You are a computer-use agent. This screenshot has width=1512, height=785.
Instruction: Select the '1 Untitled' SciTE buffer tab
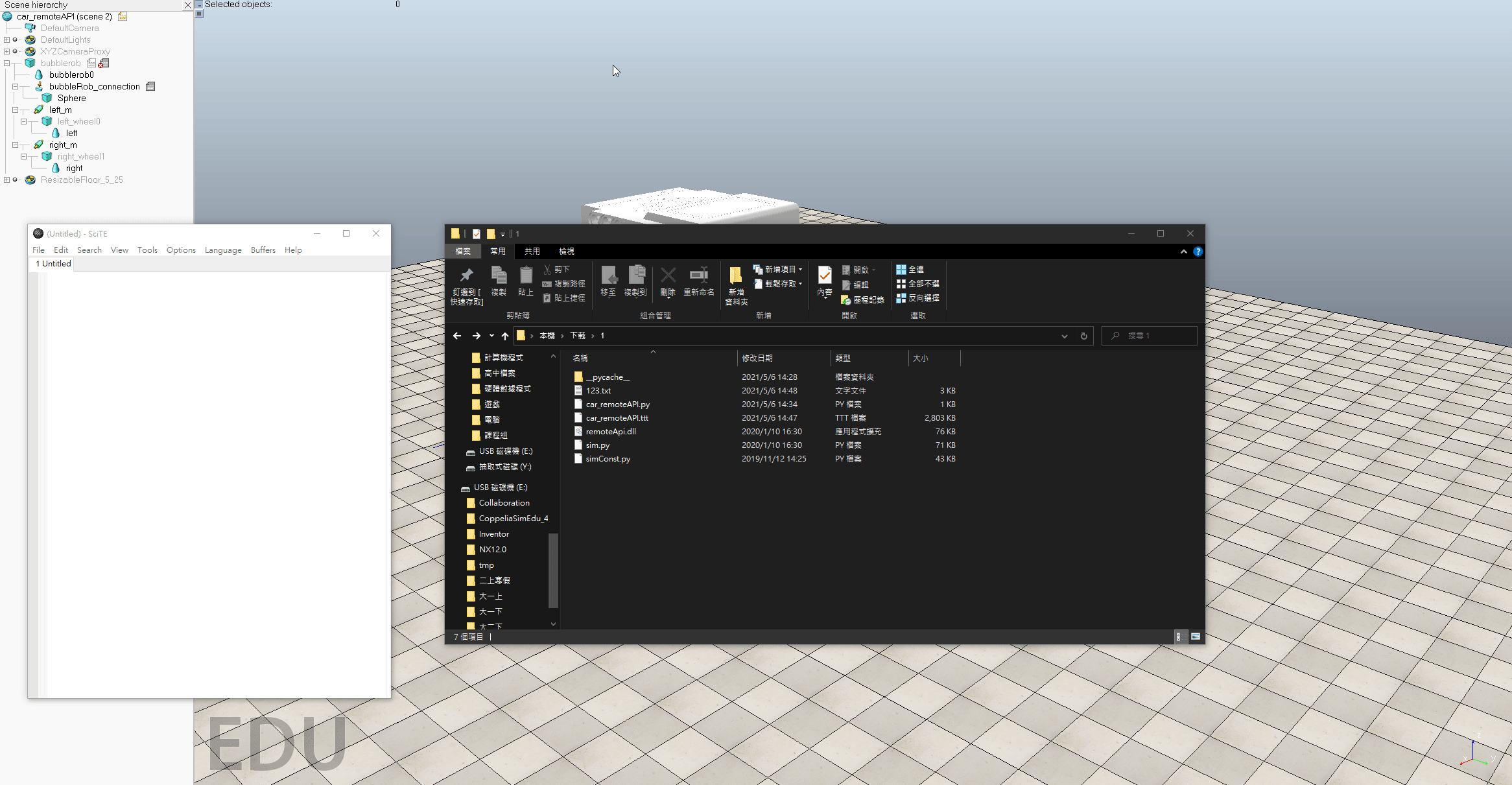coord(53,264)
